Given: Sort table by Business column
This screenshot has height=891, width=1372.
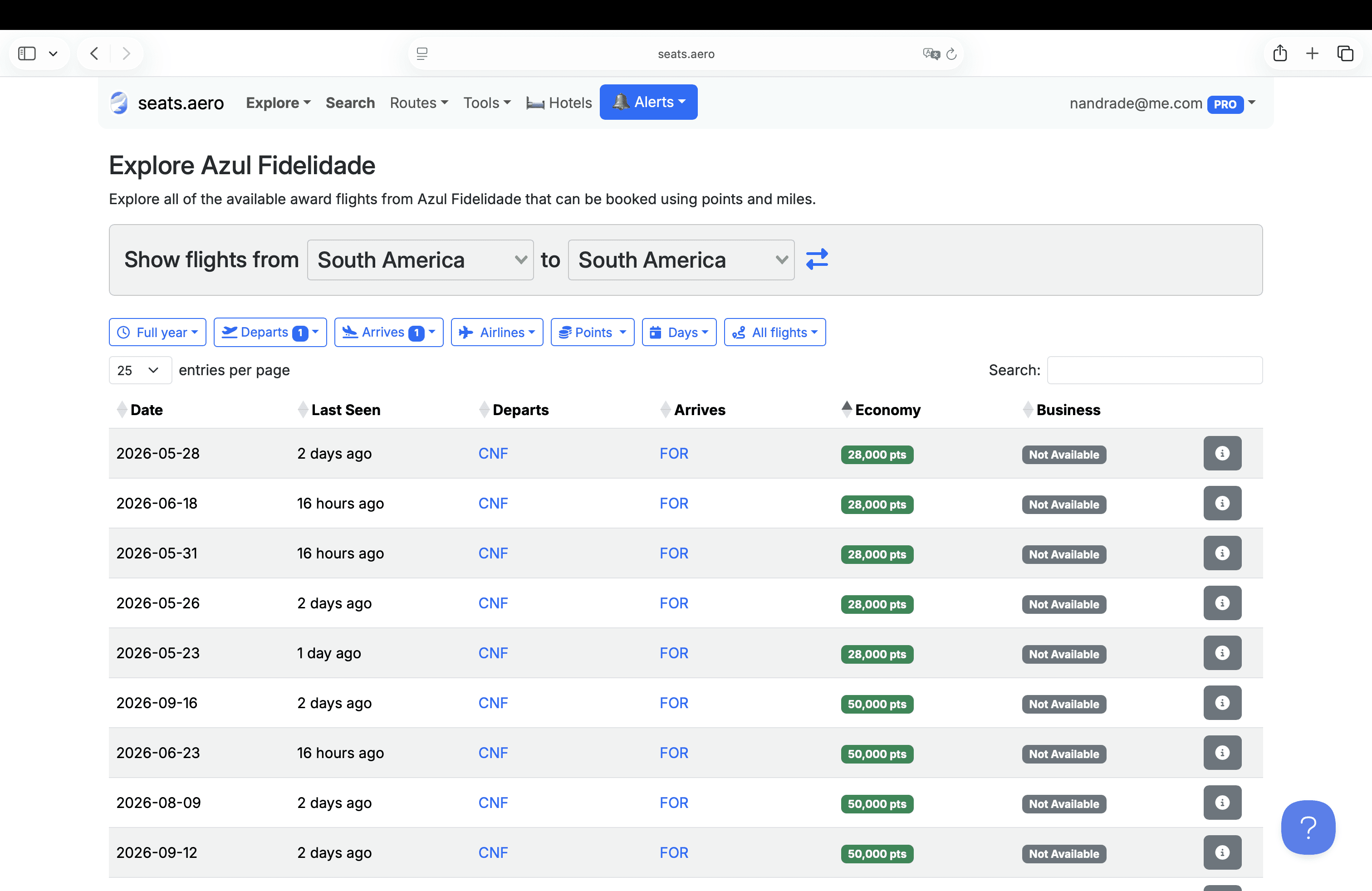Looking at the screenshot, I should click(1068, 410).
